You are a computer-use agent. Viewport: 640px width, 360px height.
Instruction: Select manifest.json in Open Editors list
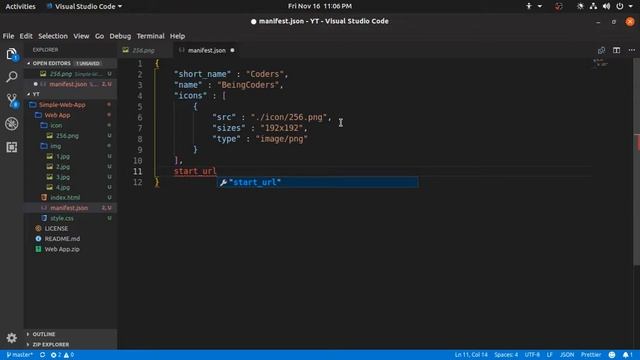pyautogui.click(x=70, y=84)
